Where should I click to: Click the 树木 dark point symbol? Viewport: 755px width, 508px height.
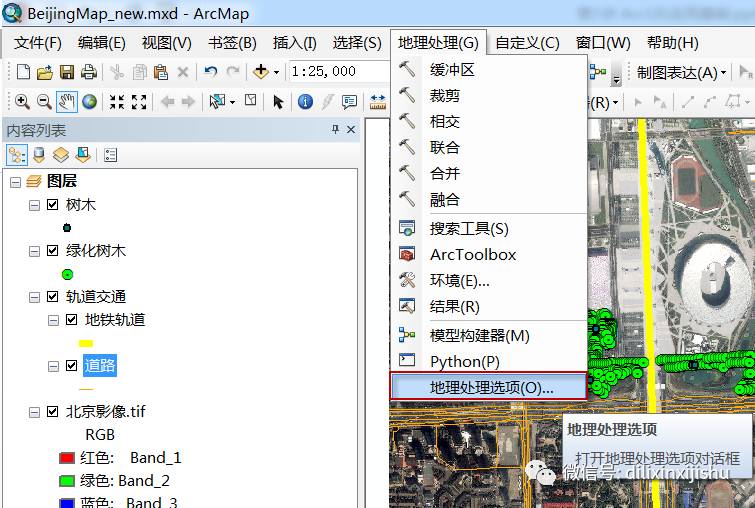click(x=67, y=228)
